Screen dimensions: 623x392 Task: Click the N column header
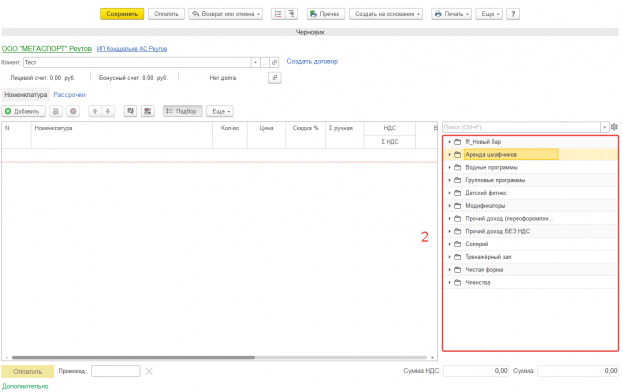[x=16, y=135]
